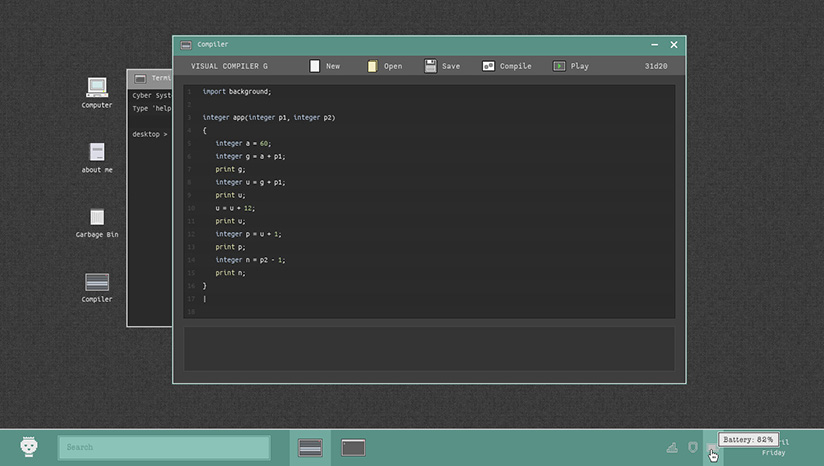
Task: Click the network icon in system tray
Action: [672, 447]
